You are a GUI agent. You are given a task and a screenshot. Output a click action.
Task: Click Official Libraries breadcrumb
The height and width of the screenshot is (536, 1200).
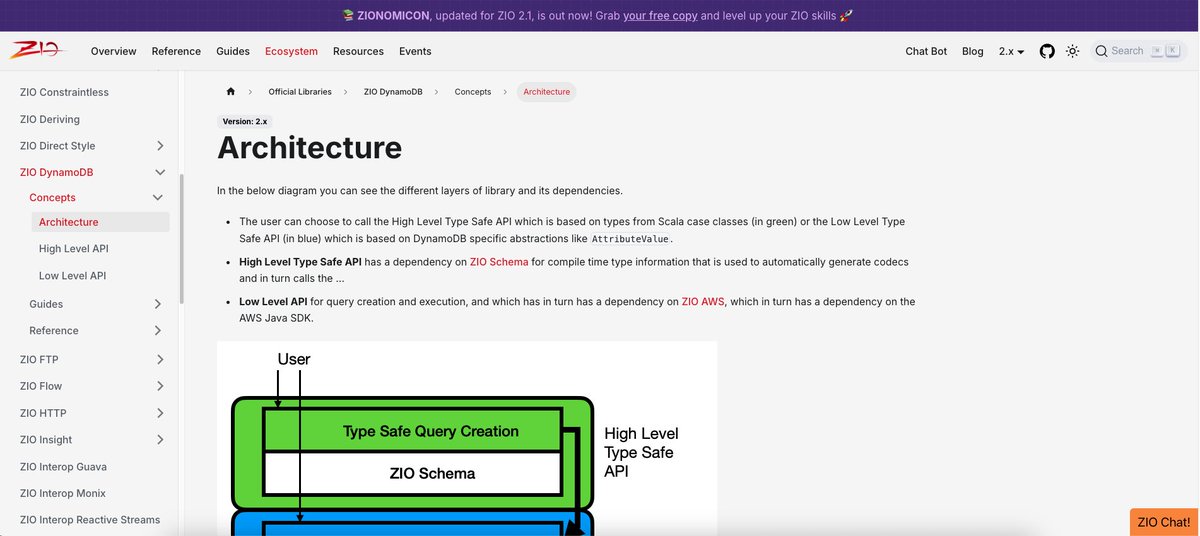300,92
